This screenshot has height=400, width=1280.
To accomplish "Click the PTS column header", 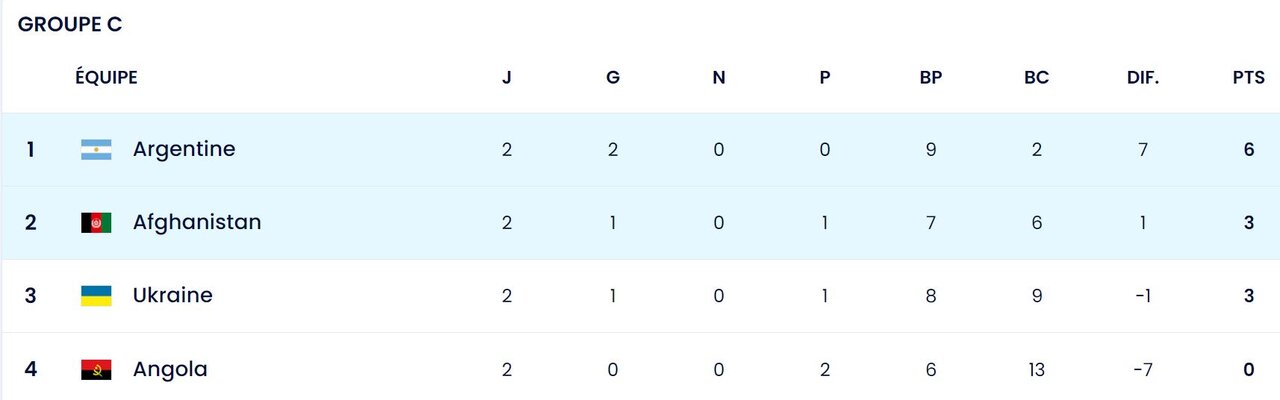I will coord(1249,78).
